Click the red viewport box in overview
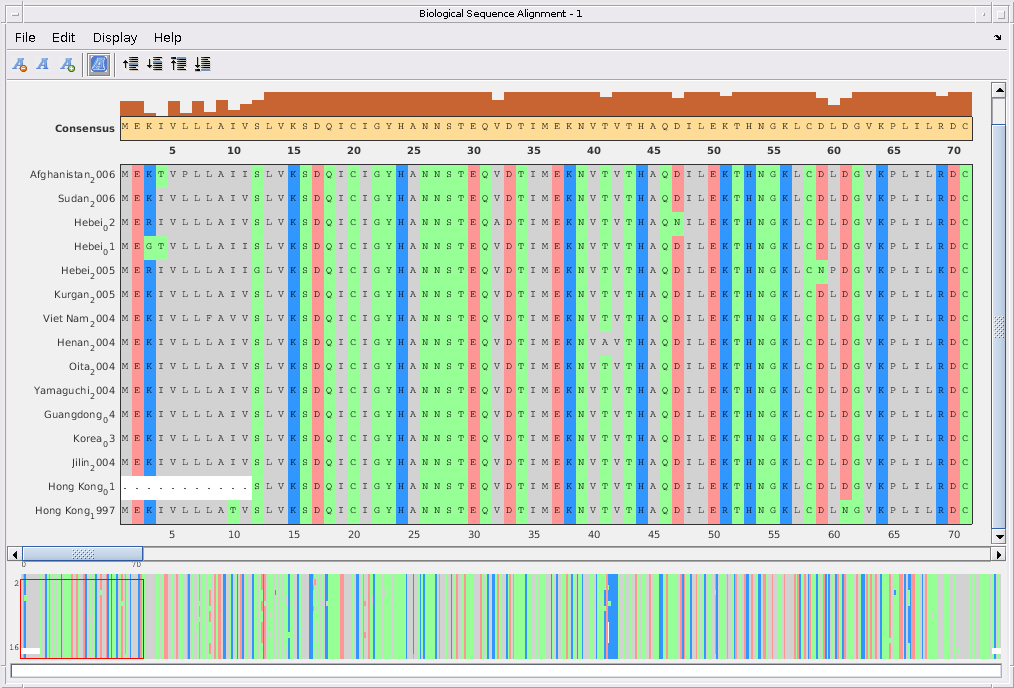The width and height of the screenshot is (1014, 688). click(x=82, y=619)
